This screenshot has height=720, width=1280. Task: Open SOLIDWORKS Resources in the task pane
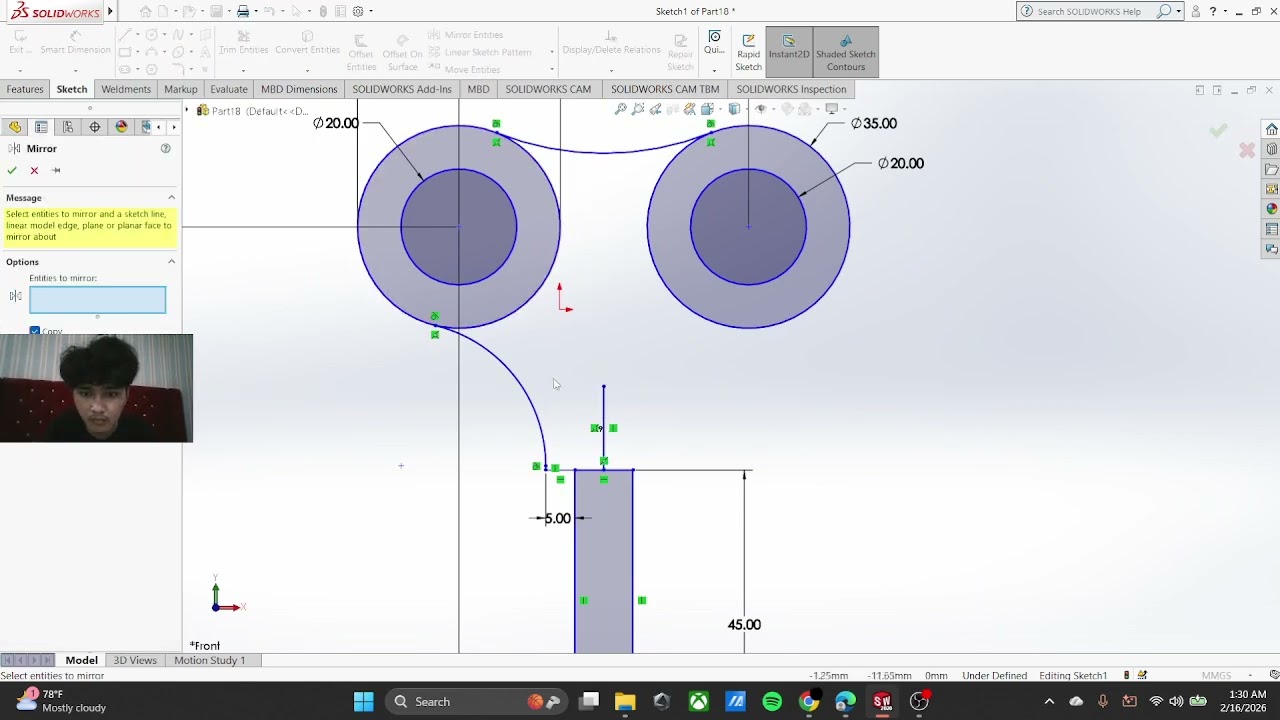[1271, 129]
